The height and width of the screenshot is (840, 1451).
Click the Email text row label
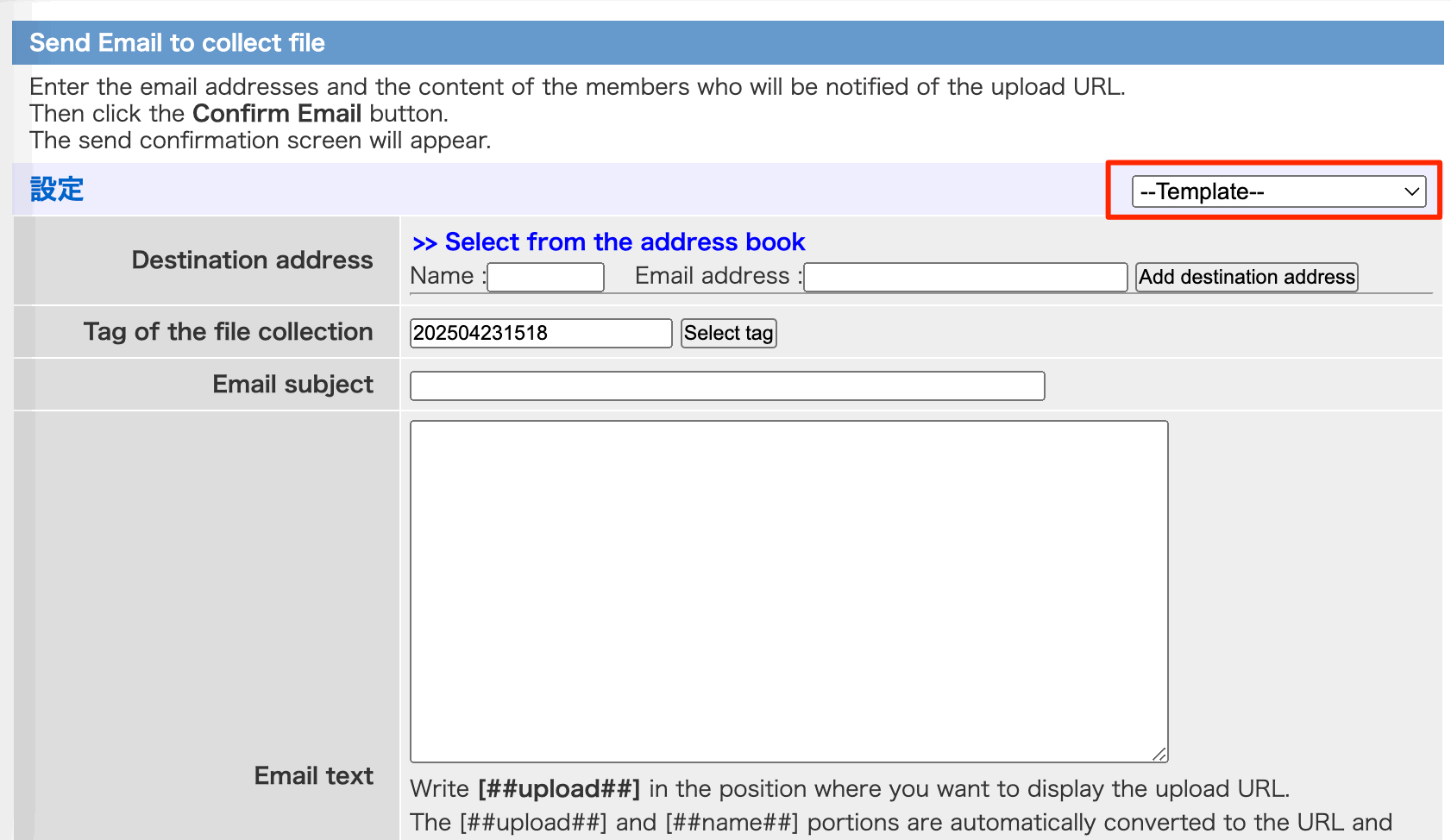(x=313, y=776)
